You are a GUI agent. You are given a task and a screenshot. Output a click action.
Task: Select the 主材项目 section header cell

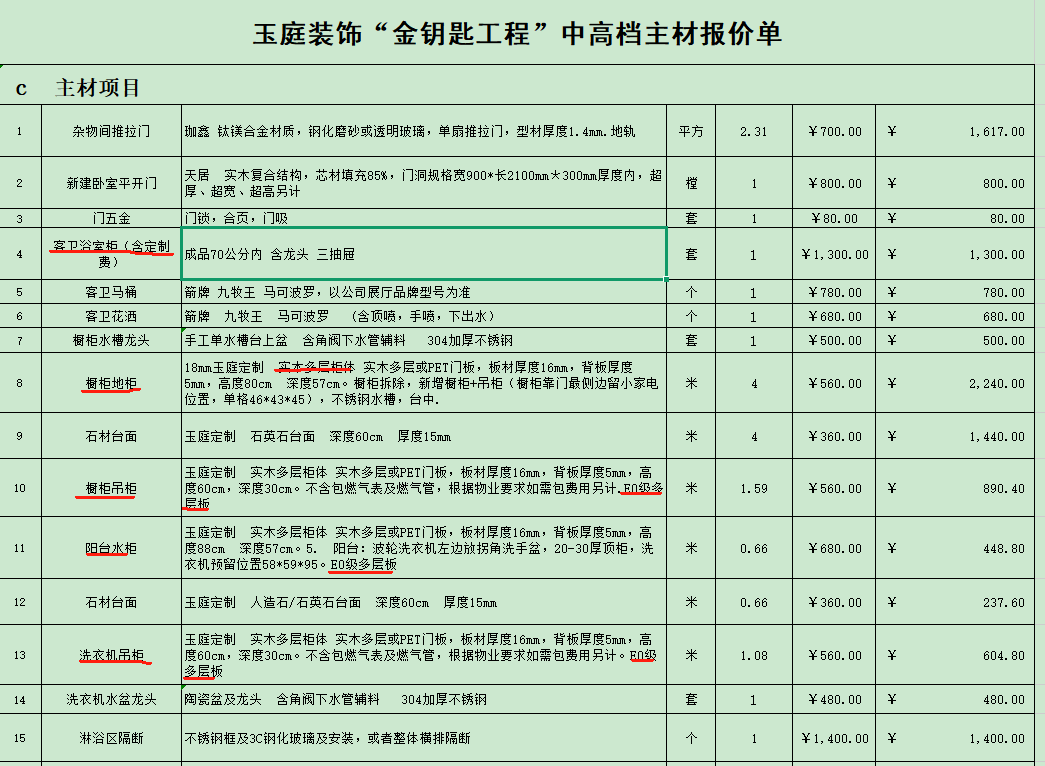[x=97, y=88]
